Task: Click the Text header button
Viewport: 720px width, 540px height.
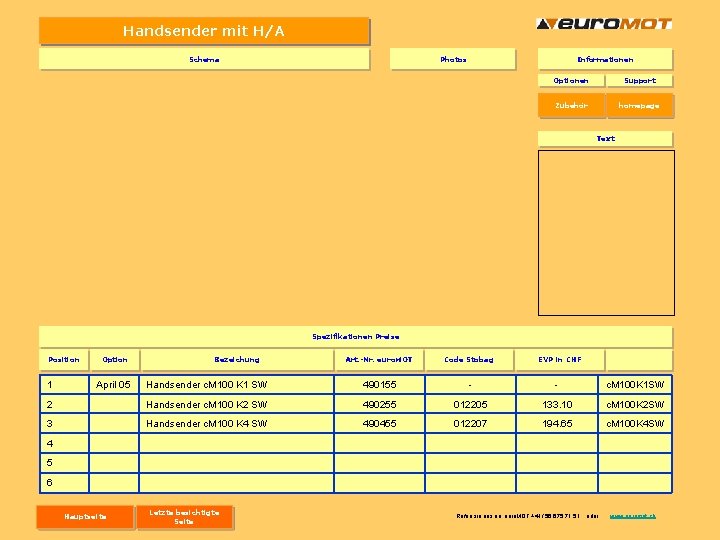Action: [605, 138]
